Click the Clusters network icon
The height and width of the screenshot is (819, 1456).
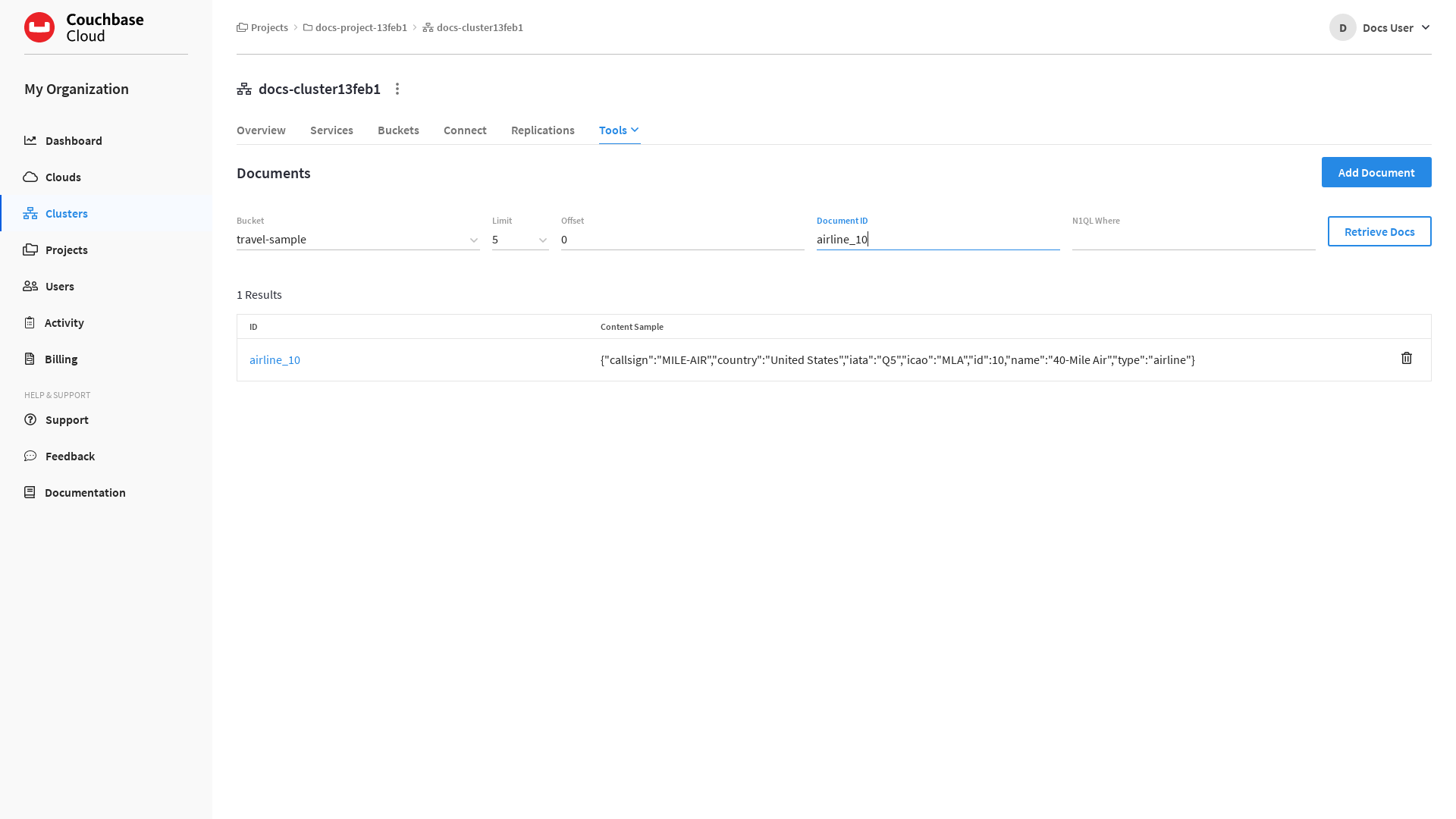[30, 213]
